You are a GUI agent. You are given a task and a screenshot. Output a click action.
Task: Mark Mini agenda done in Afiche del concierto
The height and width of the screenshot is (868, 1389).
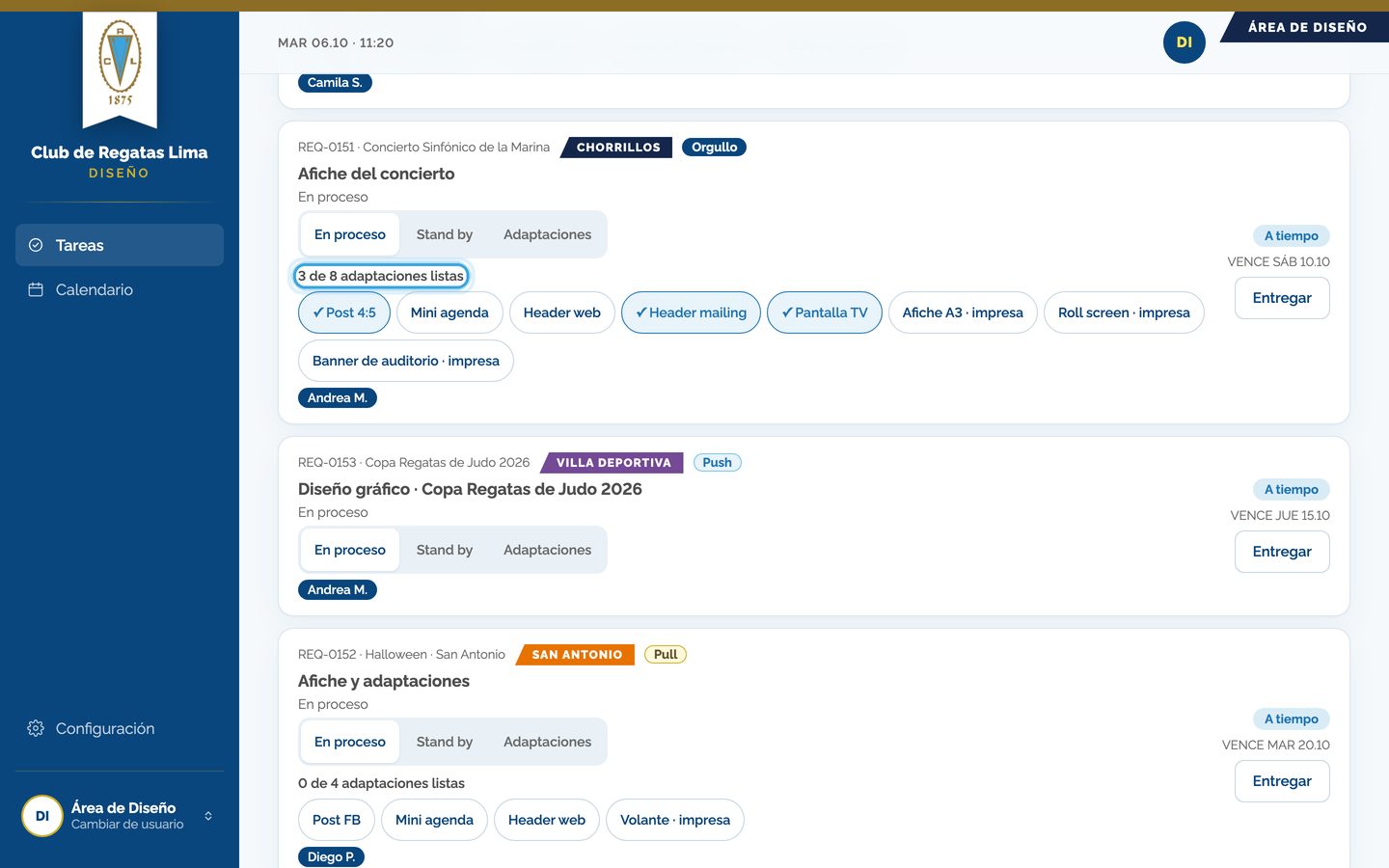[x=449, y=312]
